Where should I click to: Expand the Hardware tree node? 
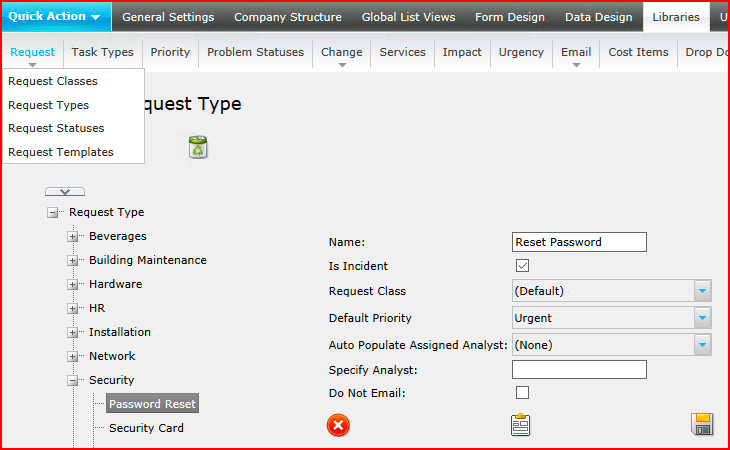pyautogui.click(x=72, y=284)
